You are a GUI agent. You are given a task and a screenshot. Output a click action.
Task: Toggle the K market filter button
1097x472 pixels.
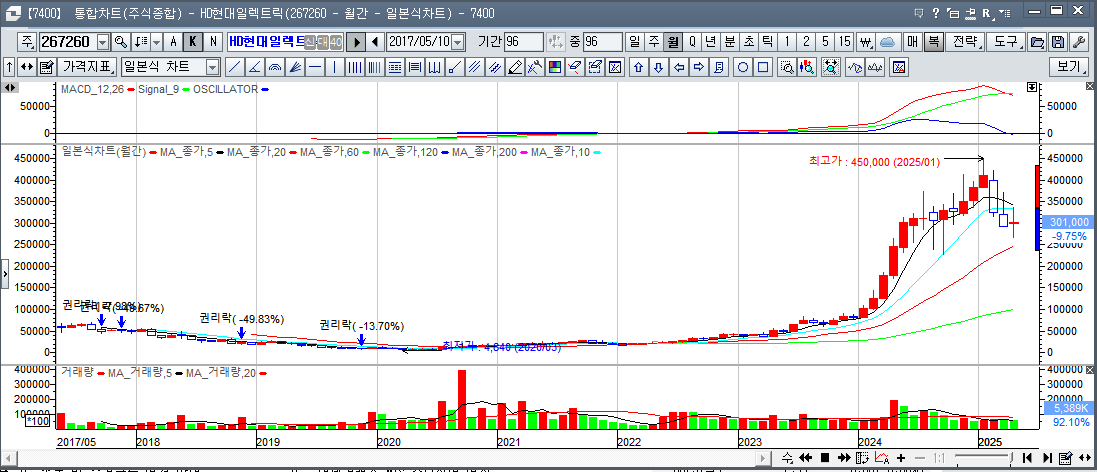click(193, 42)
